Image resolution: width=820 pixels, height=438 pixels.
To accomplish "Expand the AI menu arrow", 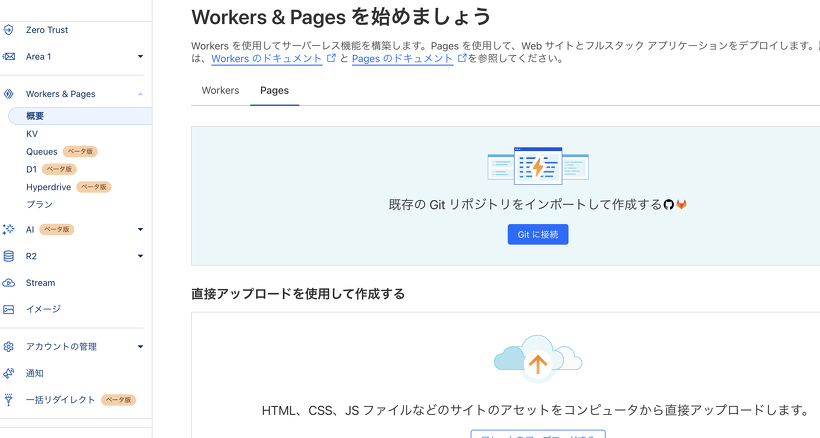I will tap(140, 229).
